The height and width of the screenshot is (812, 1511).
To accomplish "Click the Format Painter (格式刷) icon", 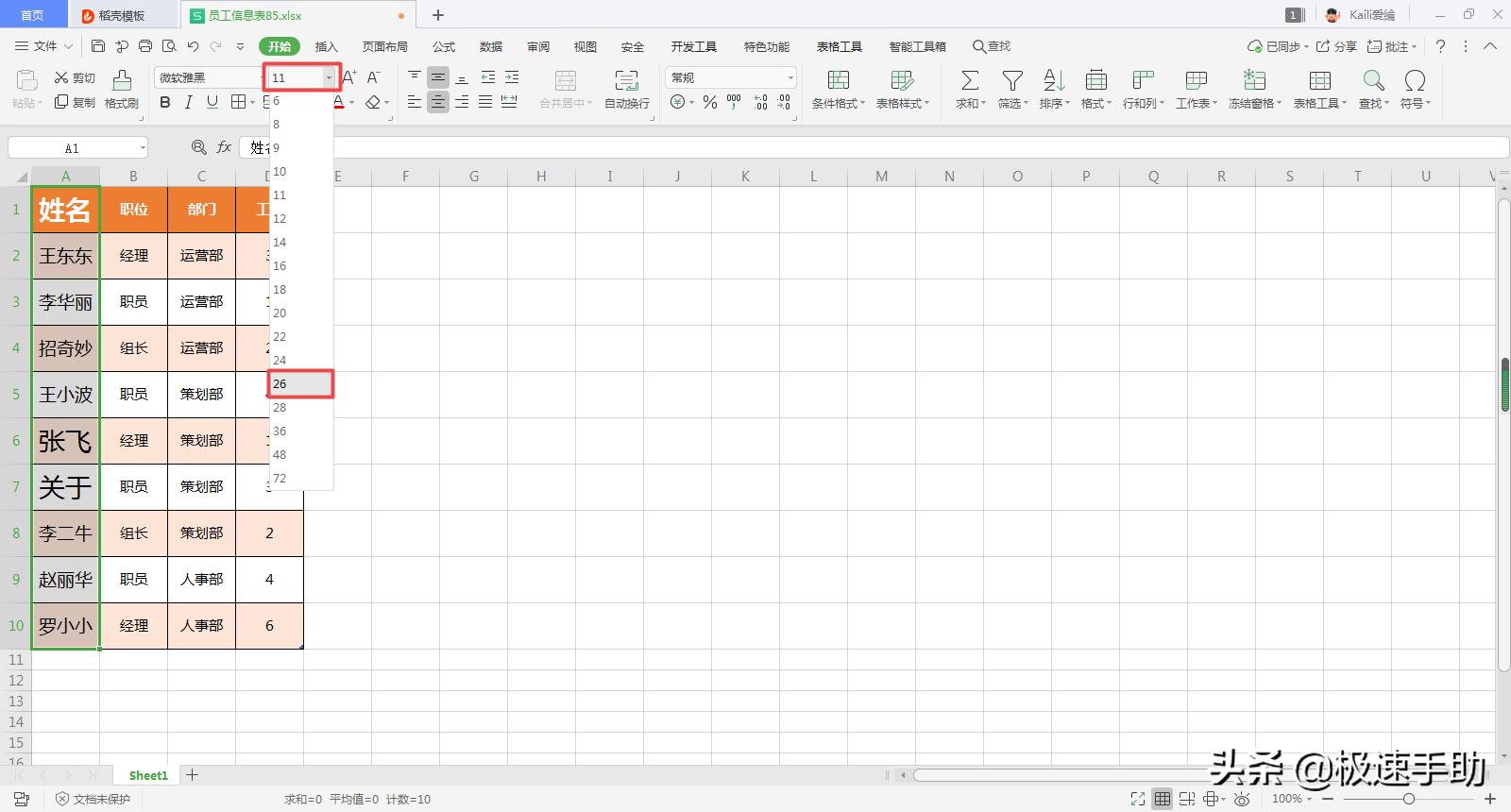I will pos(121,81).
